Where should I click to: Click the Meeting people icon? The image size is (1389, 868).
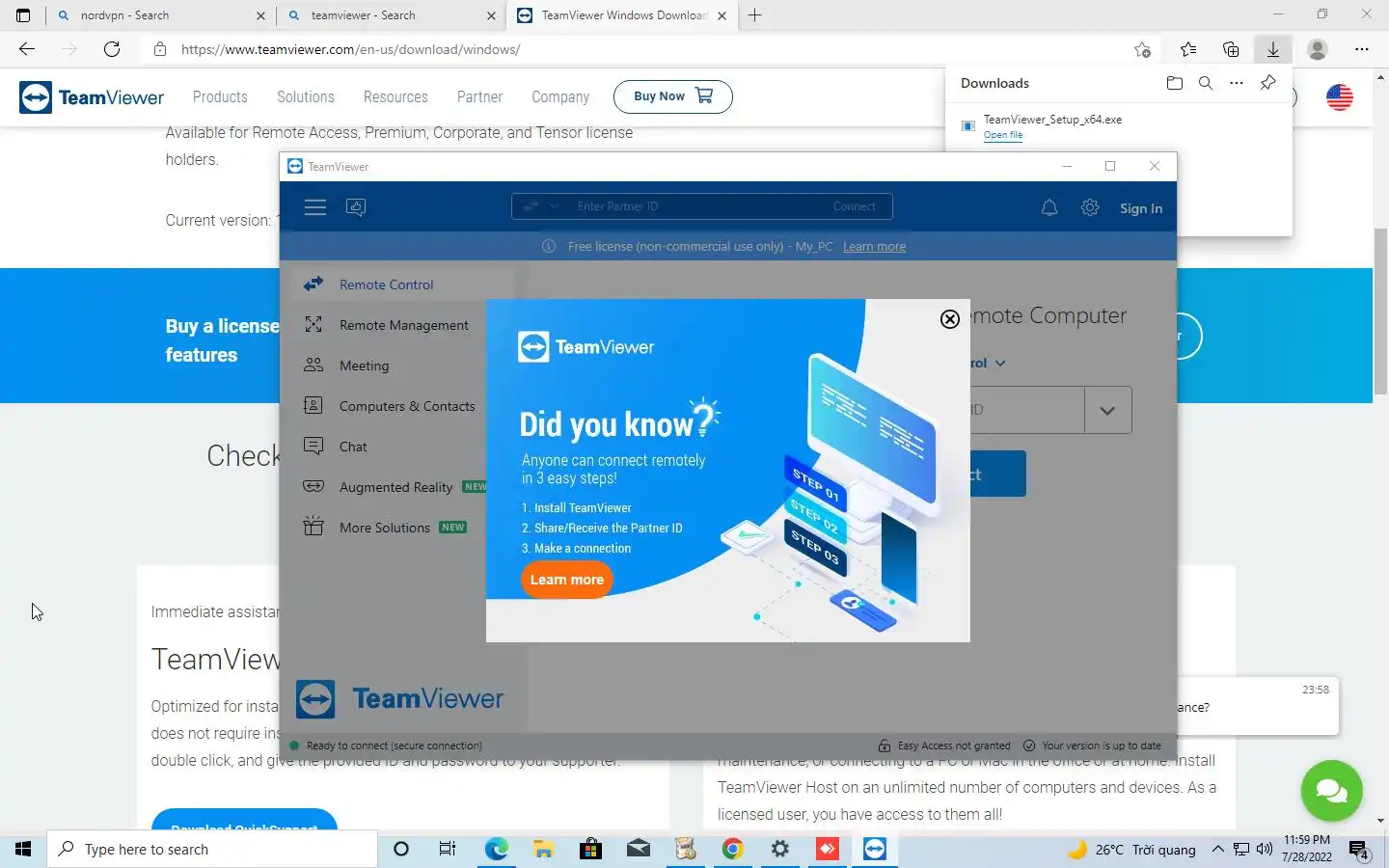coord(313,365)
